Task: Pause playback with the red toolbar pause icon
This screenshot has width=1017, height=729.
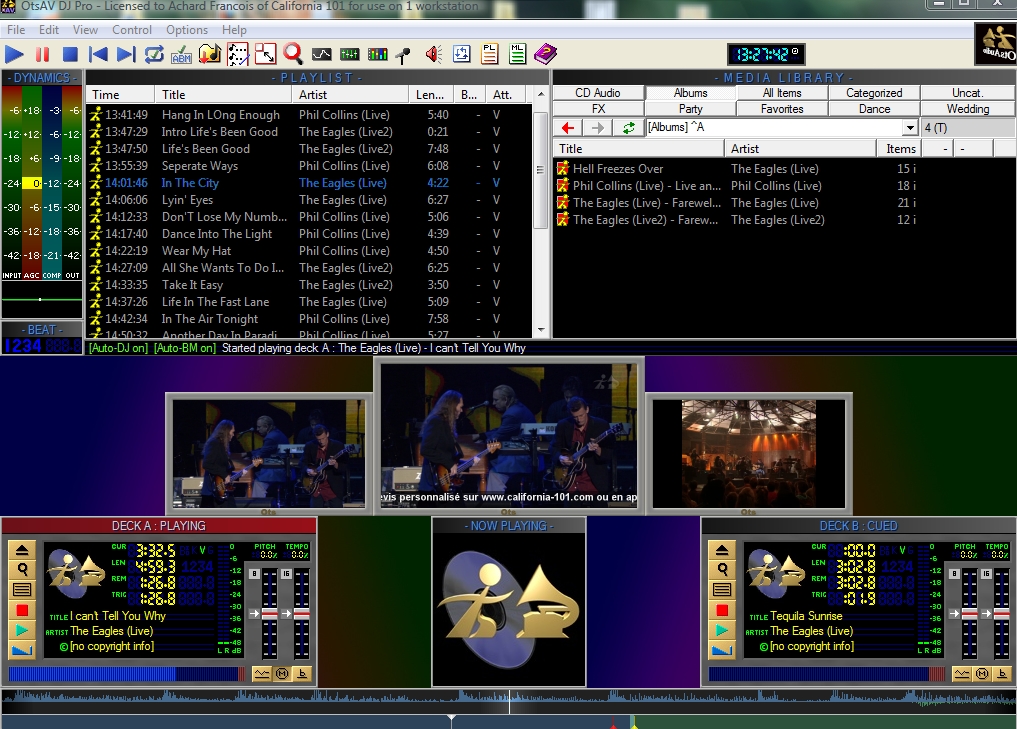Action: click(42, 54)
